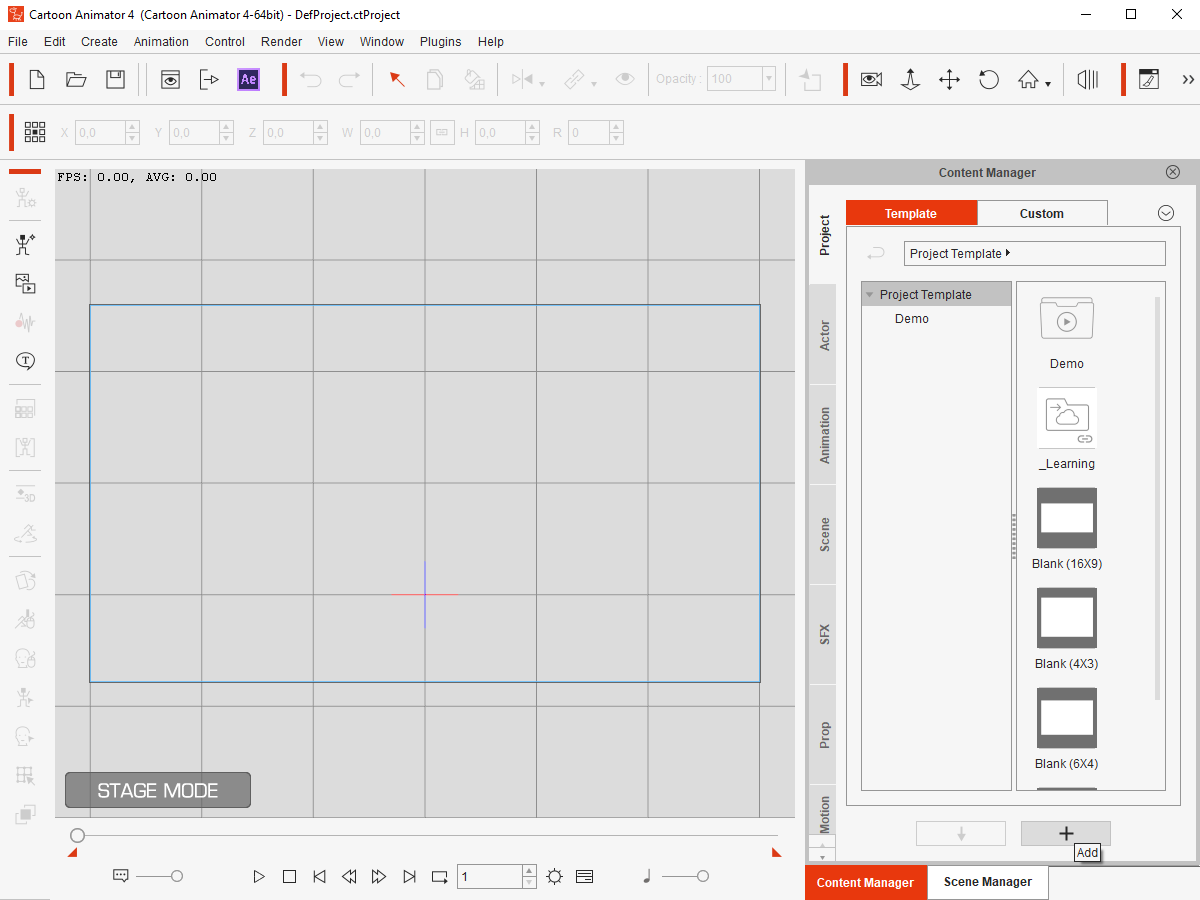Switch to the Scene Manager tab
Image resolution: width=1200 pixels, height=900 pixels.
[x=987, y=882]
